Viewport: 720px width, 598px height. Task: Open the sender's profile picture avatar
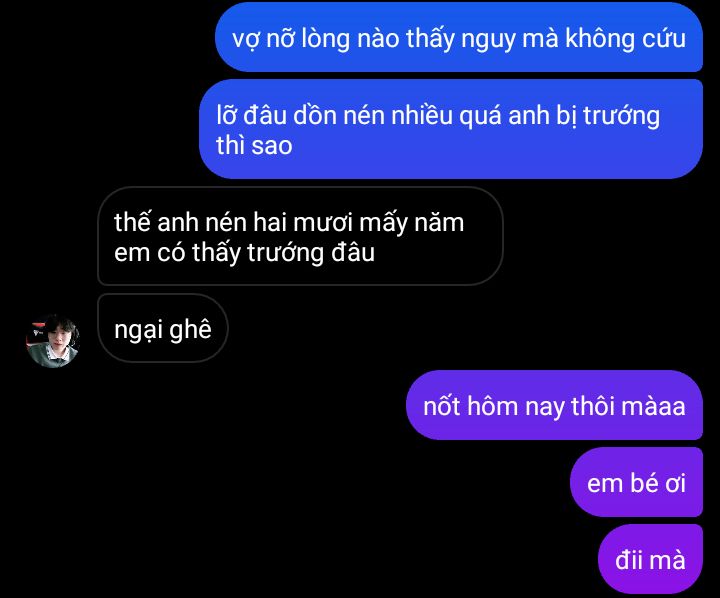pos(53,340)
